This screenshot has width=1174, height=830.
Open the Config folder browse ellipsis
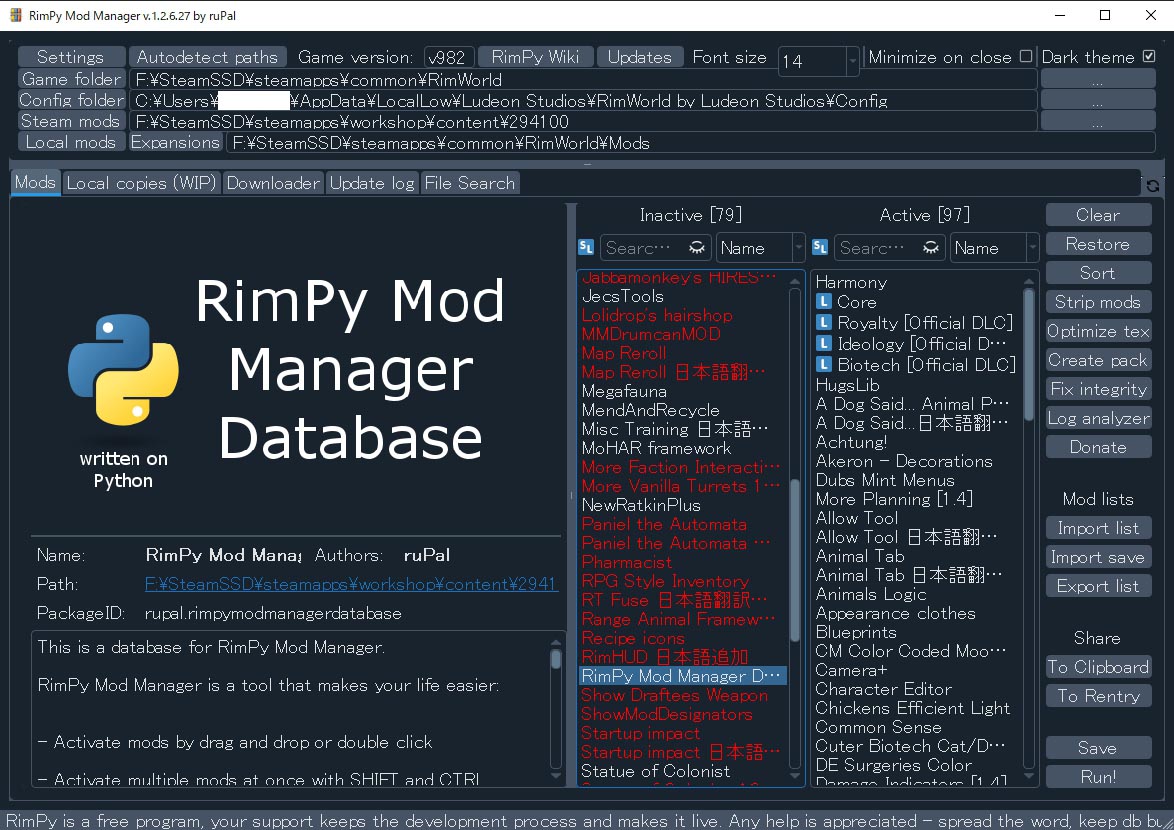tap(1098, 100)
